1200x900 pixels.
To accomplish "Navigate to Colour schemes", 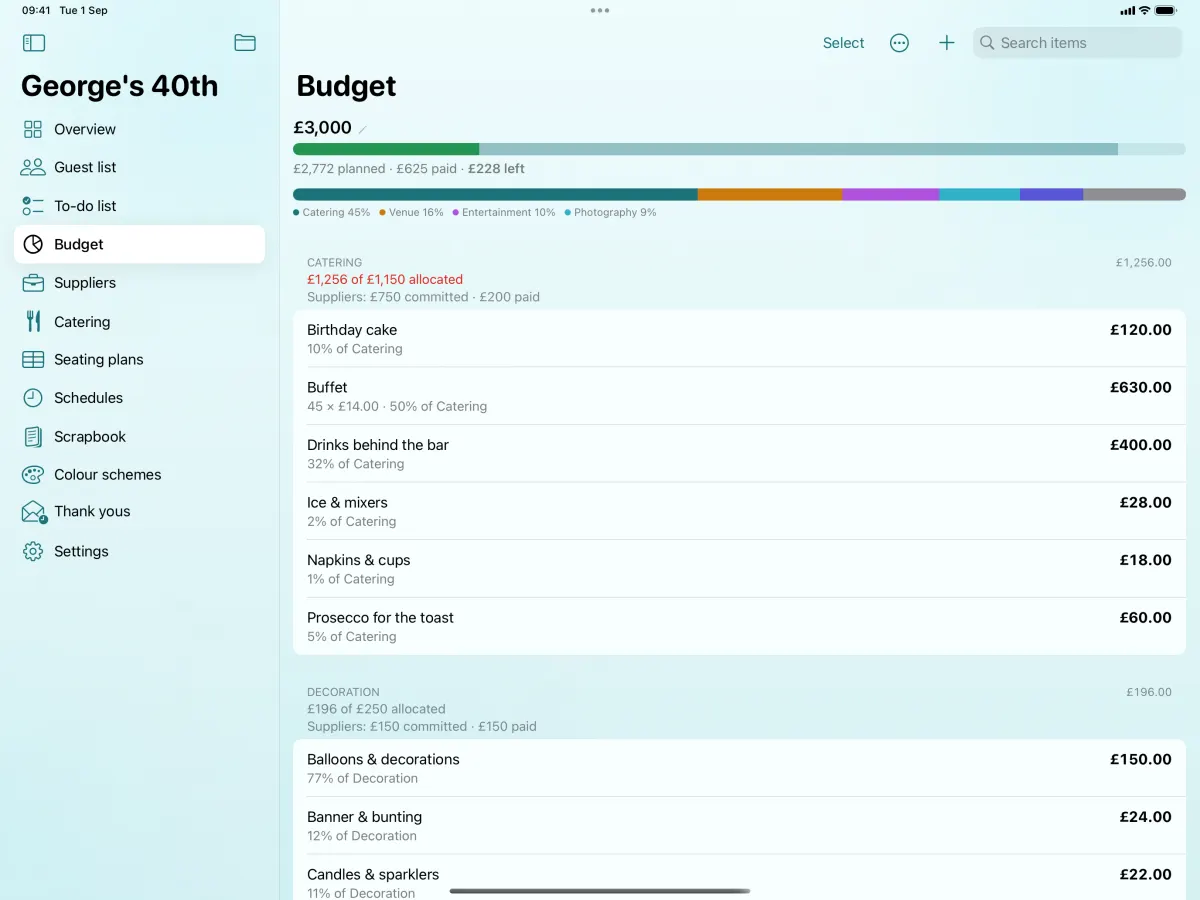I will point(139,475).
